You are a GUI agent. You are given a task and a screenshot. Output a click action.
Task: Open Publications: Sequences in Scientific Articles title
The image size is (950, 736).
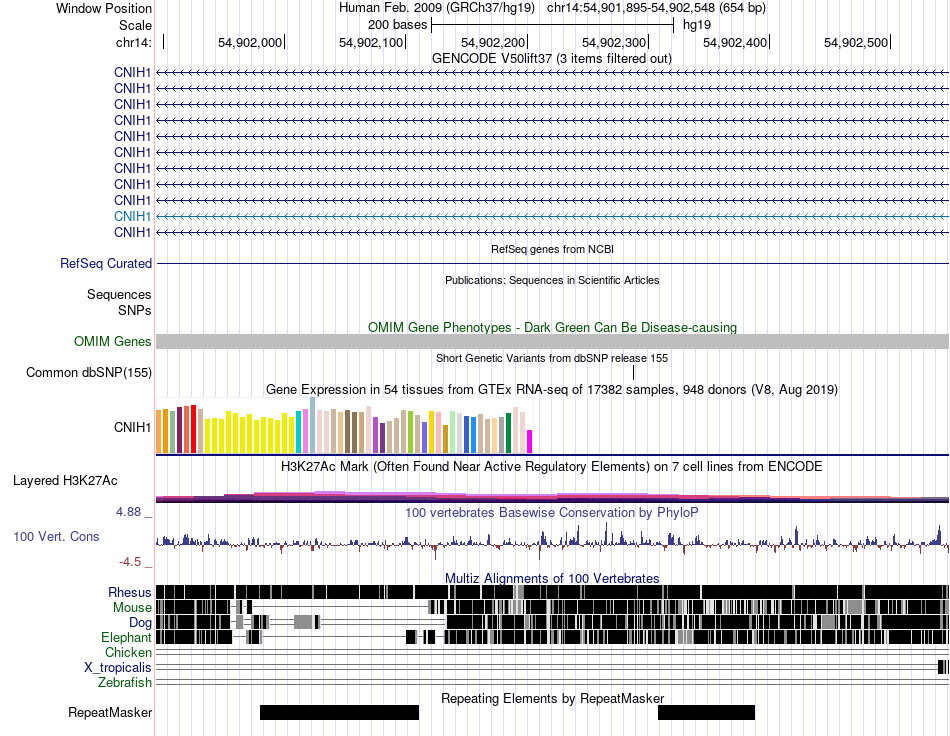pyautogui.click(x=552, y=280)
